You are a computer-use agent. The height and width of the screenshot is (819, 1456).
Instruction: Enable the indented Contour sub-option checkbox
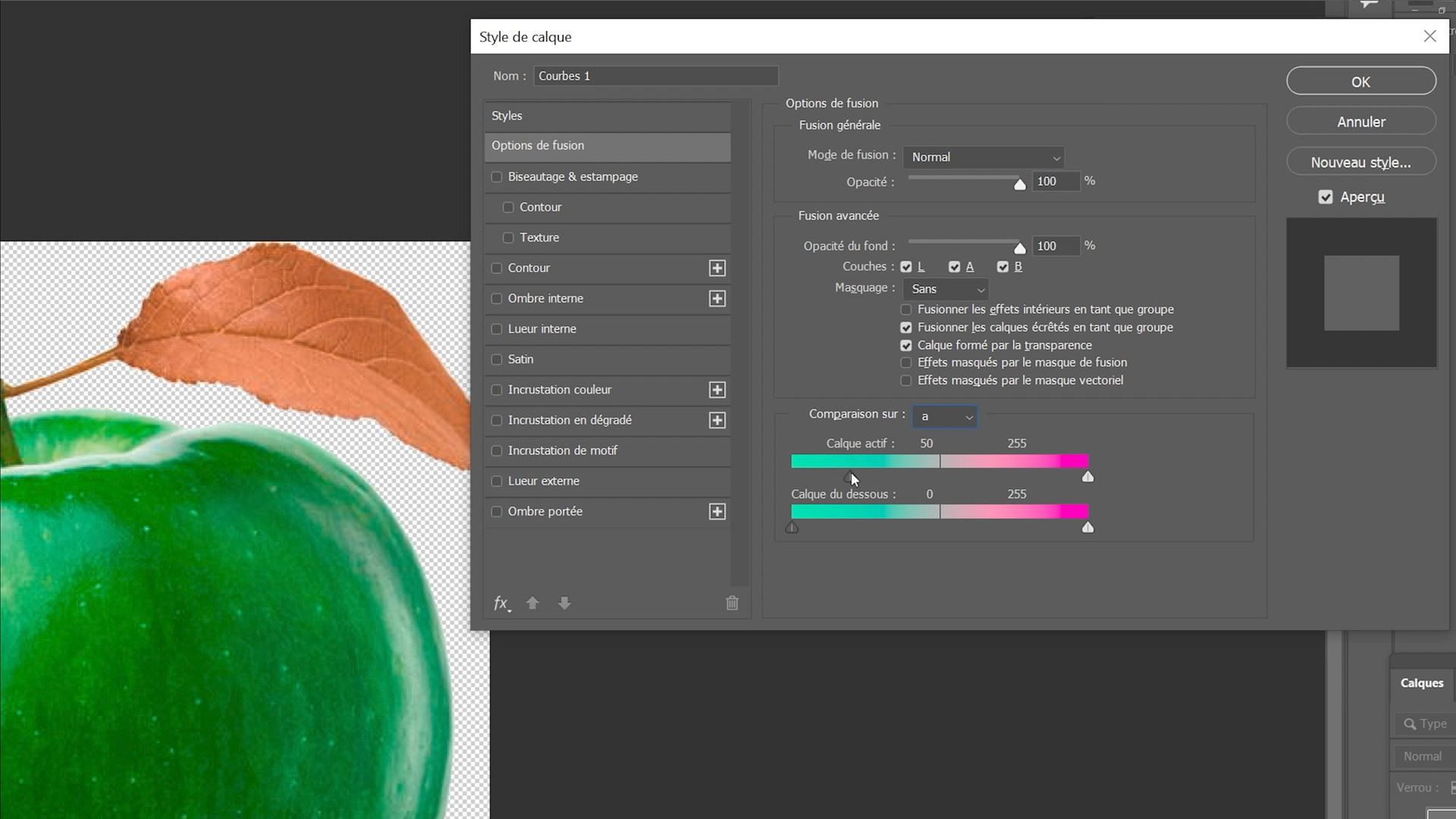point(508,207)
